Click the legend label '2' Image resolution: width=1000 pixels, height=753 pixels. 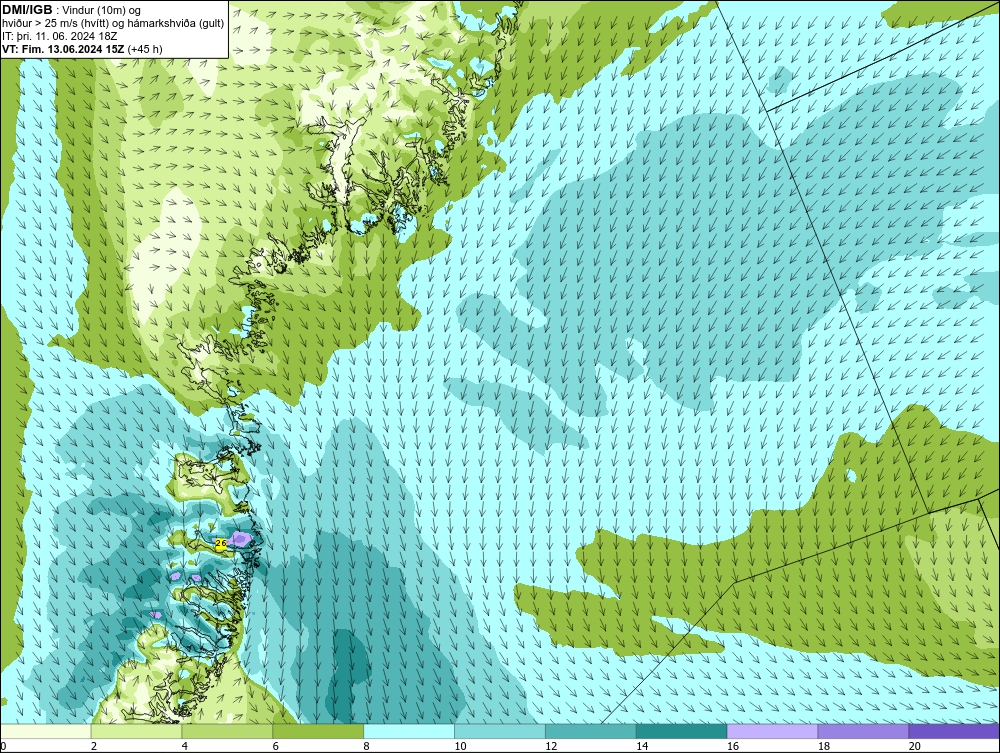pos(94,746)
